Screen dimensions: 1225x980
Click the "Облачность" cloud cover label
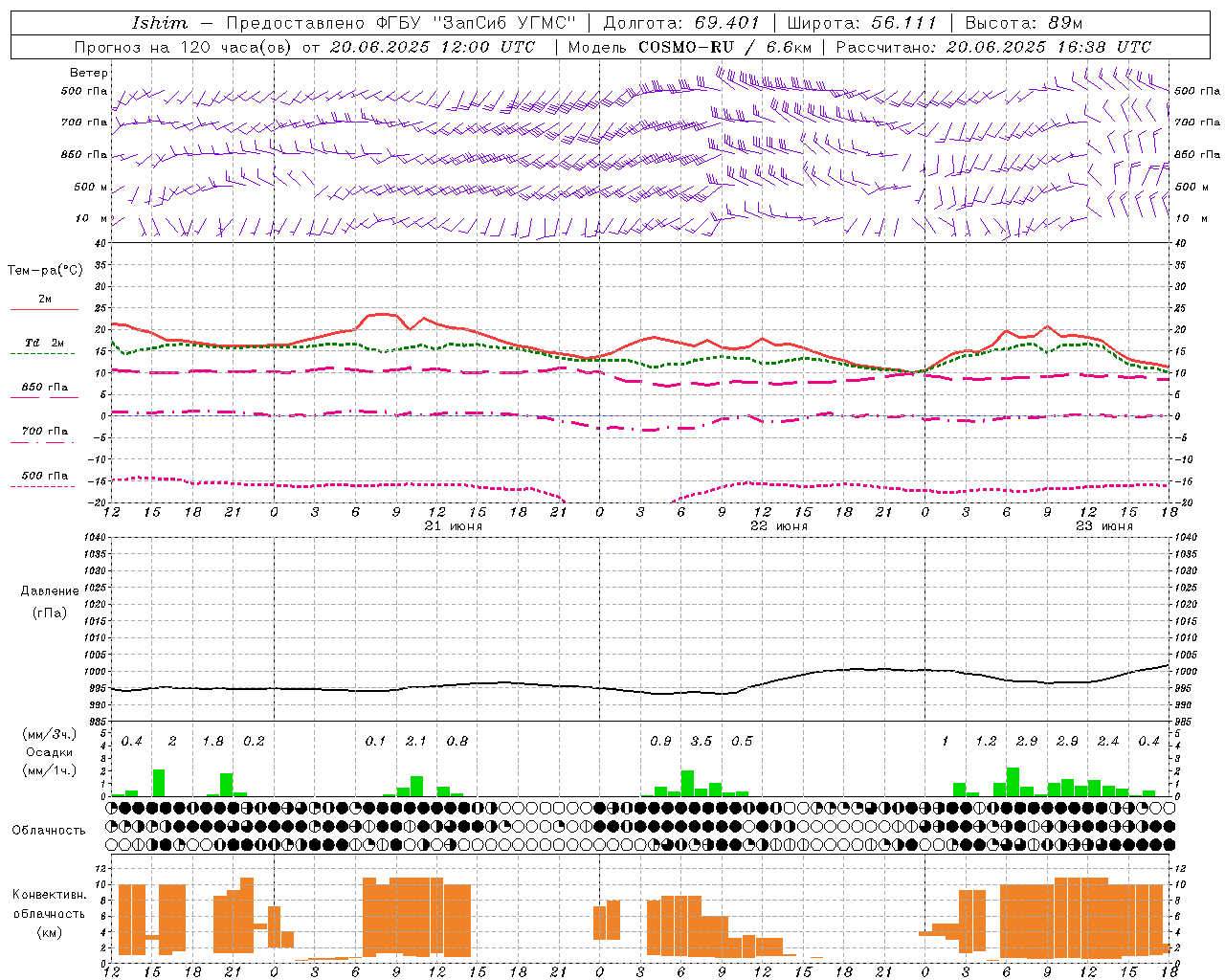tap(49, 831)
